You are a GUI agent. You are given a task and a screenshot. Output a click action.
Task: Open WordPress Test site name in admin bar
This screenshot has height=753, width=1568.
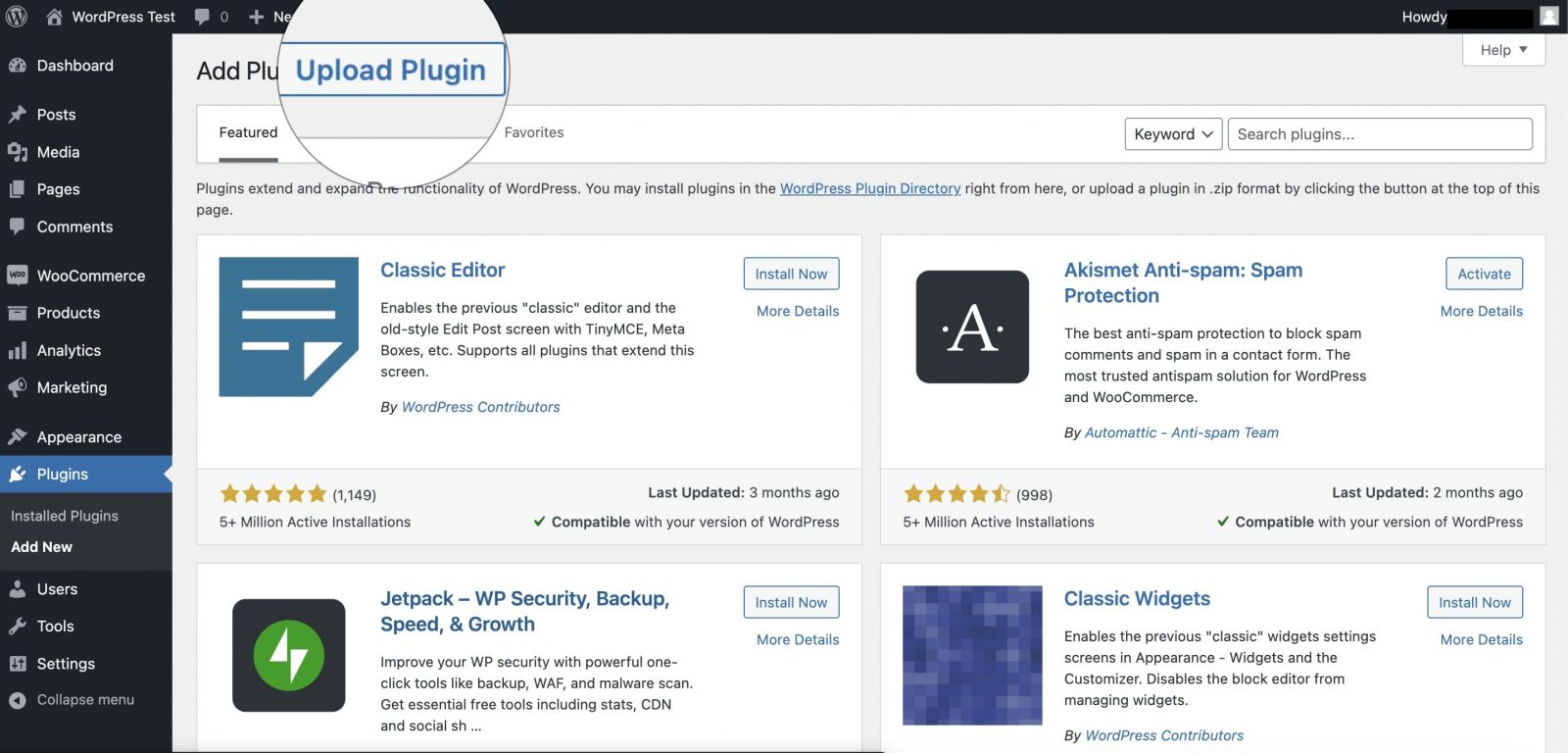point(123,17)
